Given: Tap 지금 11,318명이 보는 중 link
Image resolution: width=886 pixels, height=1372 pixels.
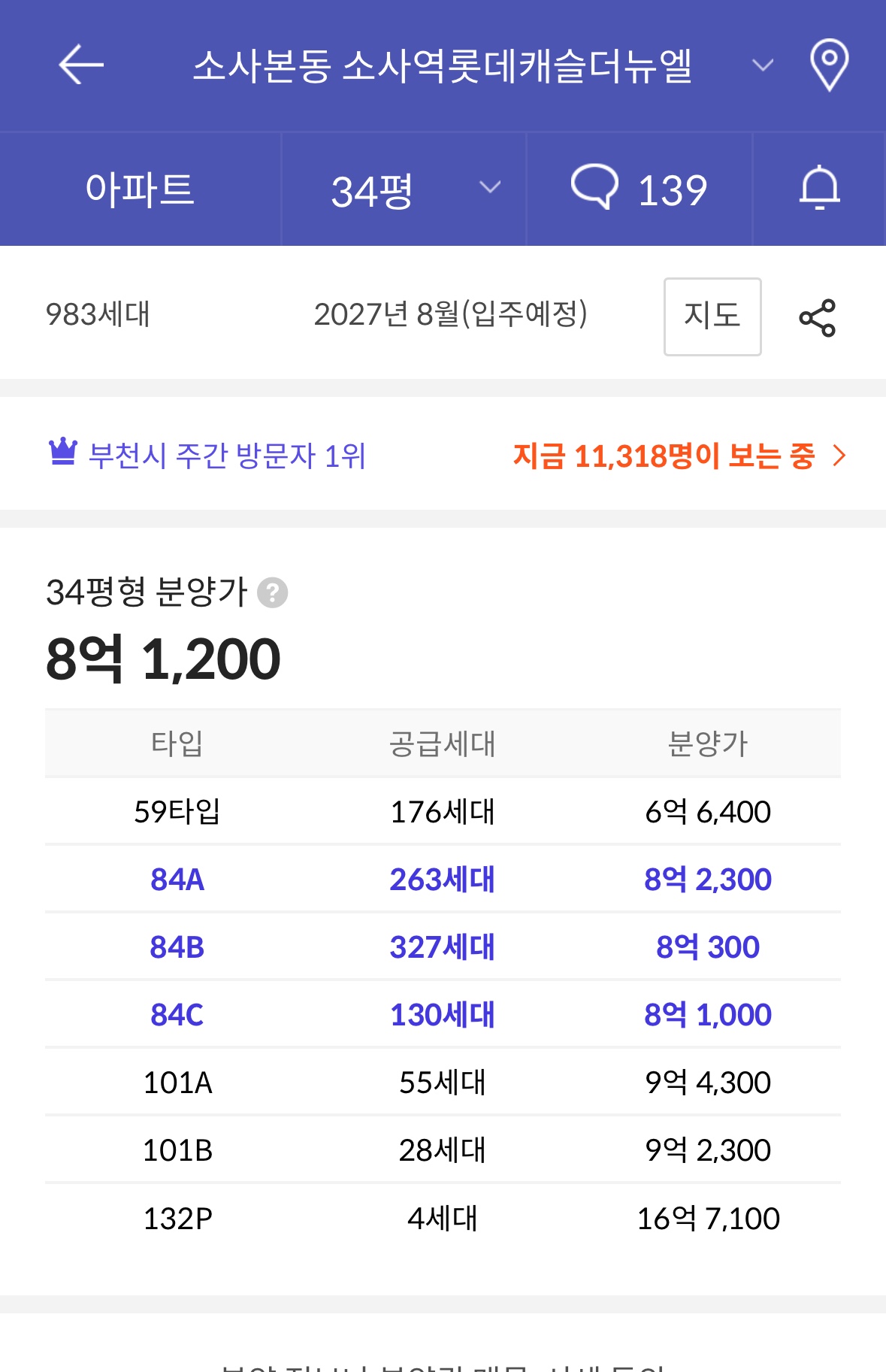Looking at the screenshot, I should [x=664, y=456].
